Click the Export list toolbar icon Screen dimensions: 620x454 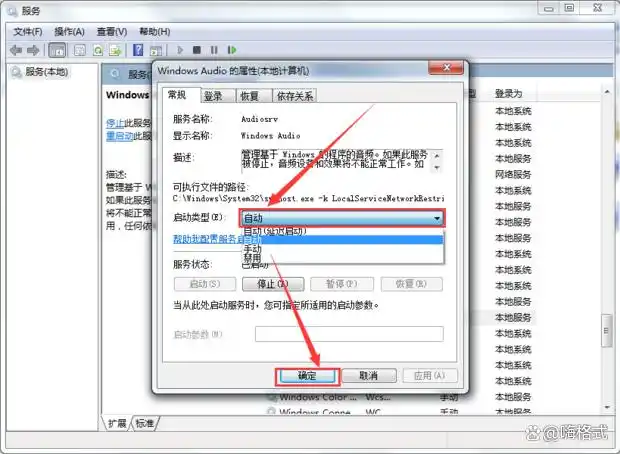(x=115, y=50)
